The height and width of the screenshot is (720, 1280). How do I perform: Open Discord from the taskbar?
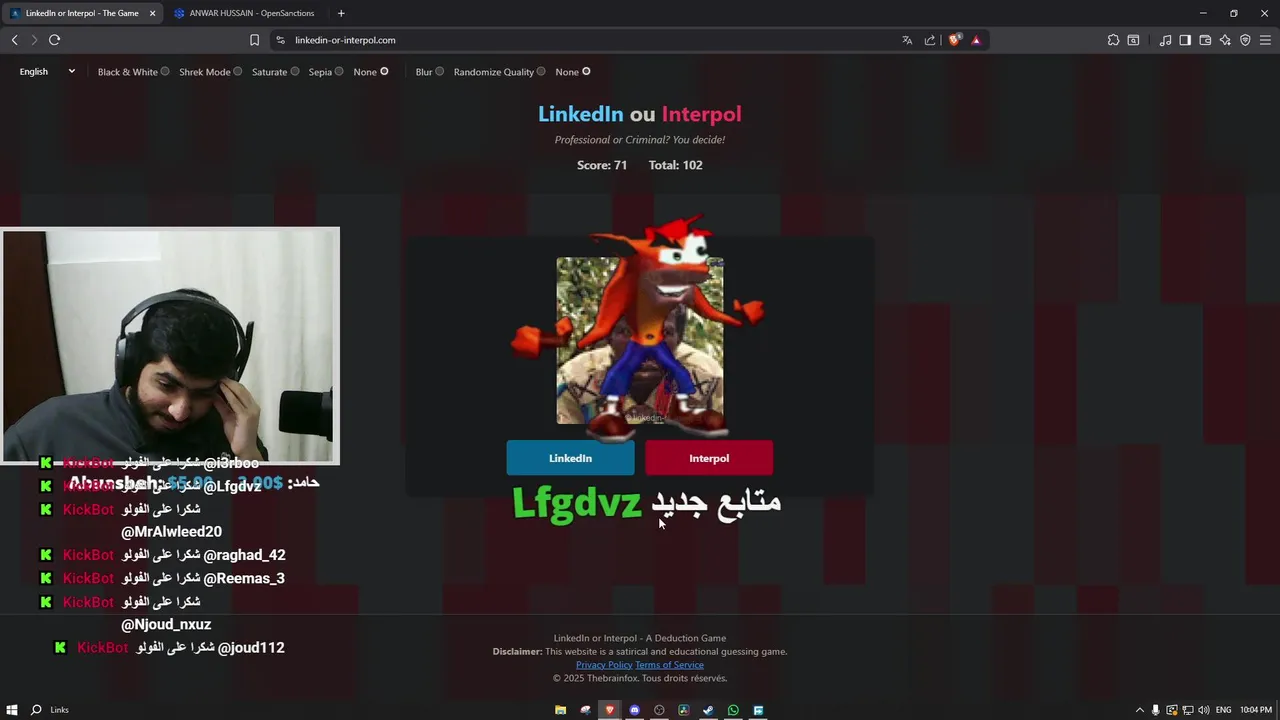[x=634, y=710]
